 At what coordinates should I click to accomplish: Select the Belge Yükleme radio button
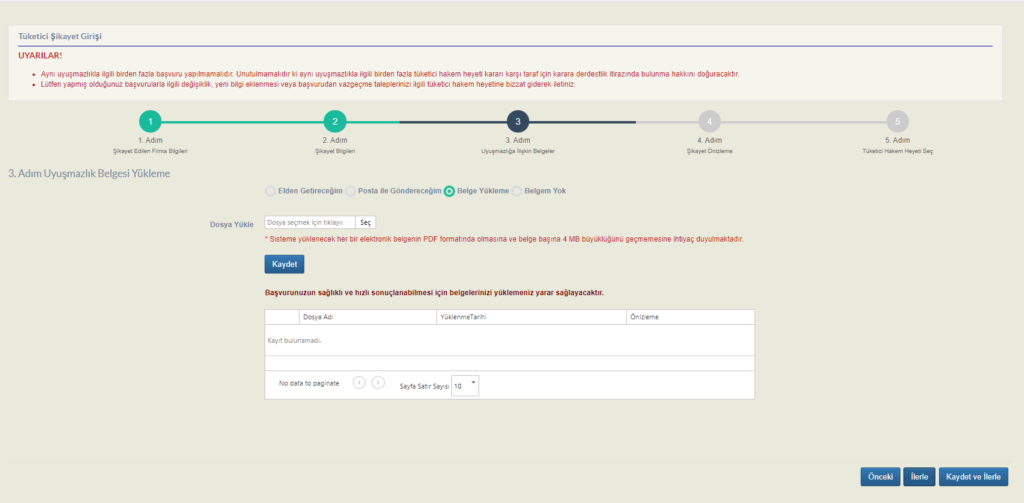[x=450, y=191]
